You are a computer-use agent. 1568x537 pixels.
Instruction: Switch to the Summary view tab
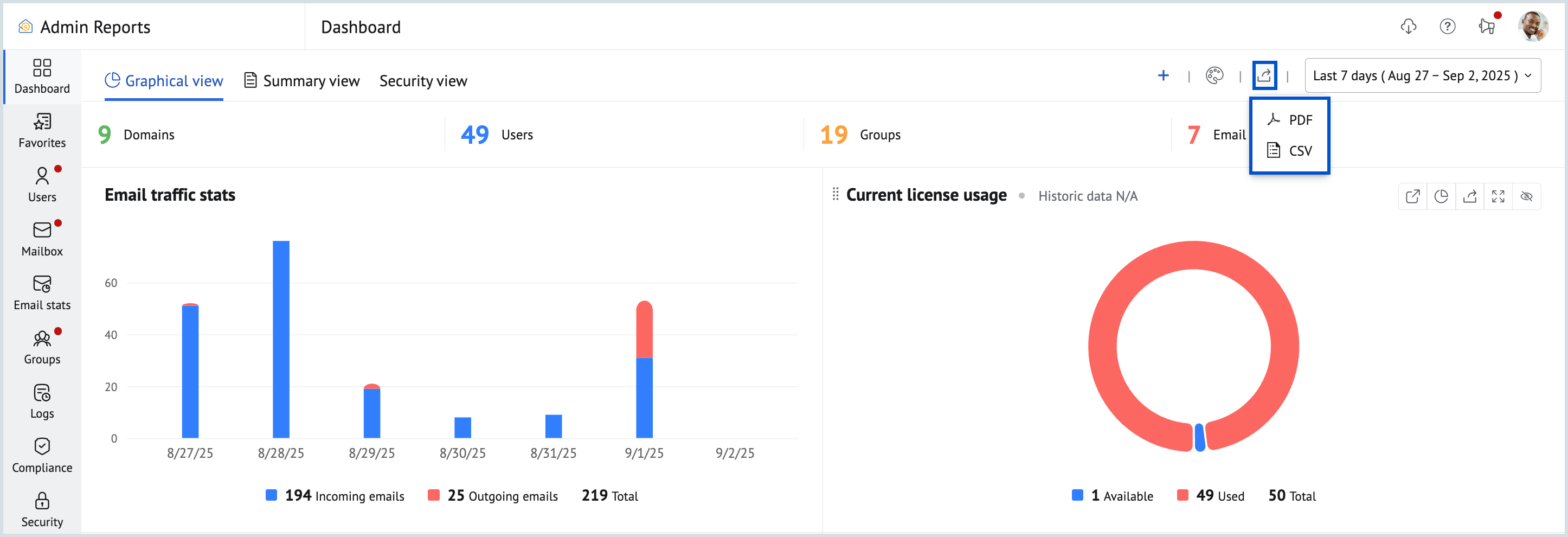301,80
